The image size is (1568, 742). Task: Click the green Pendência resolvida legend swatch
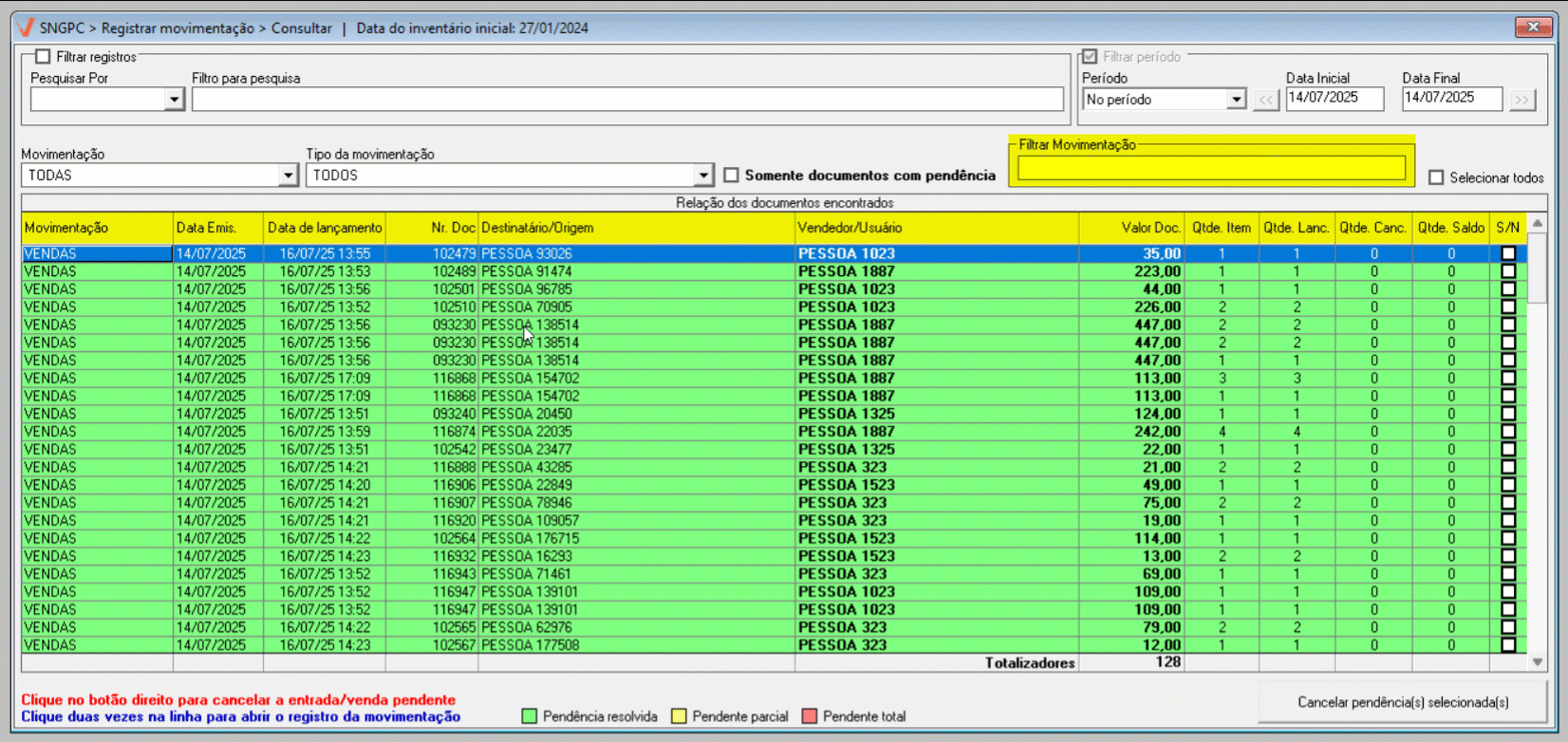click(530, 716)
